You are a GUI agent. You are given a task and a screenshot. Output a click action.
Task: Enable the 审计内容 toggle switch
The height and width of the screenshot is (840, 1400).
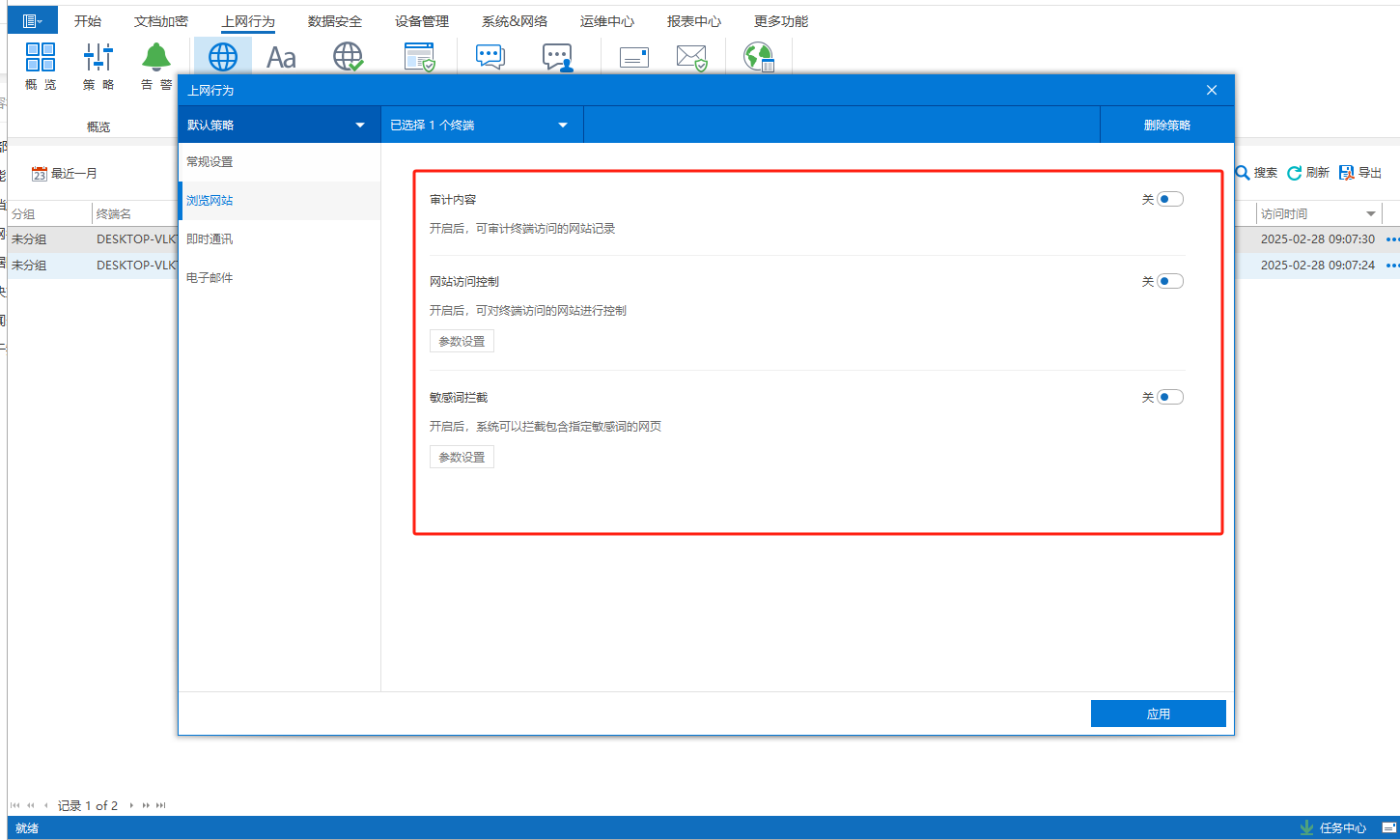tap(1169, 199)
